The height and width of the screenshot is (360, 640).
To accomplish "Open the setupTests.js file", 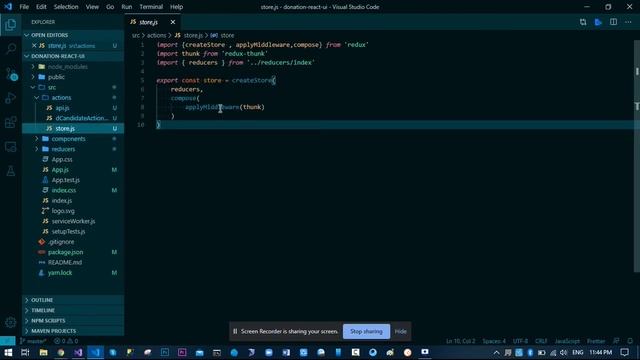I will (68, 231).
